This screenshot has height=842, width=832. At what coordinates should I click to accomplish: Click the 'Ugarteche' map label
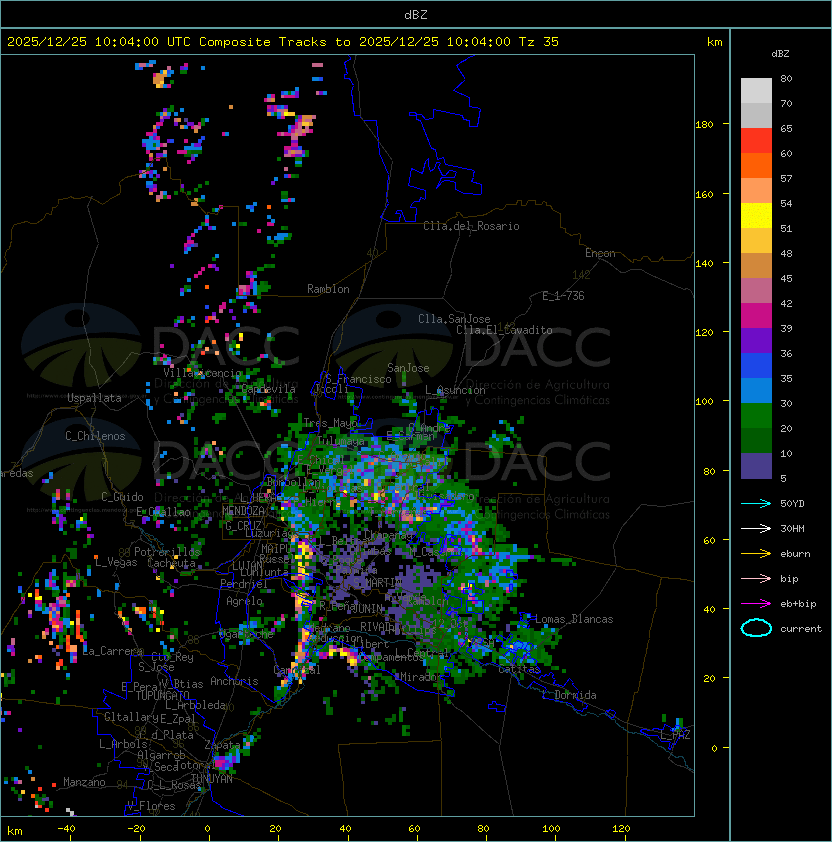[x=246, y=635]
